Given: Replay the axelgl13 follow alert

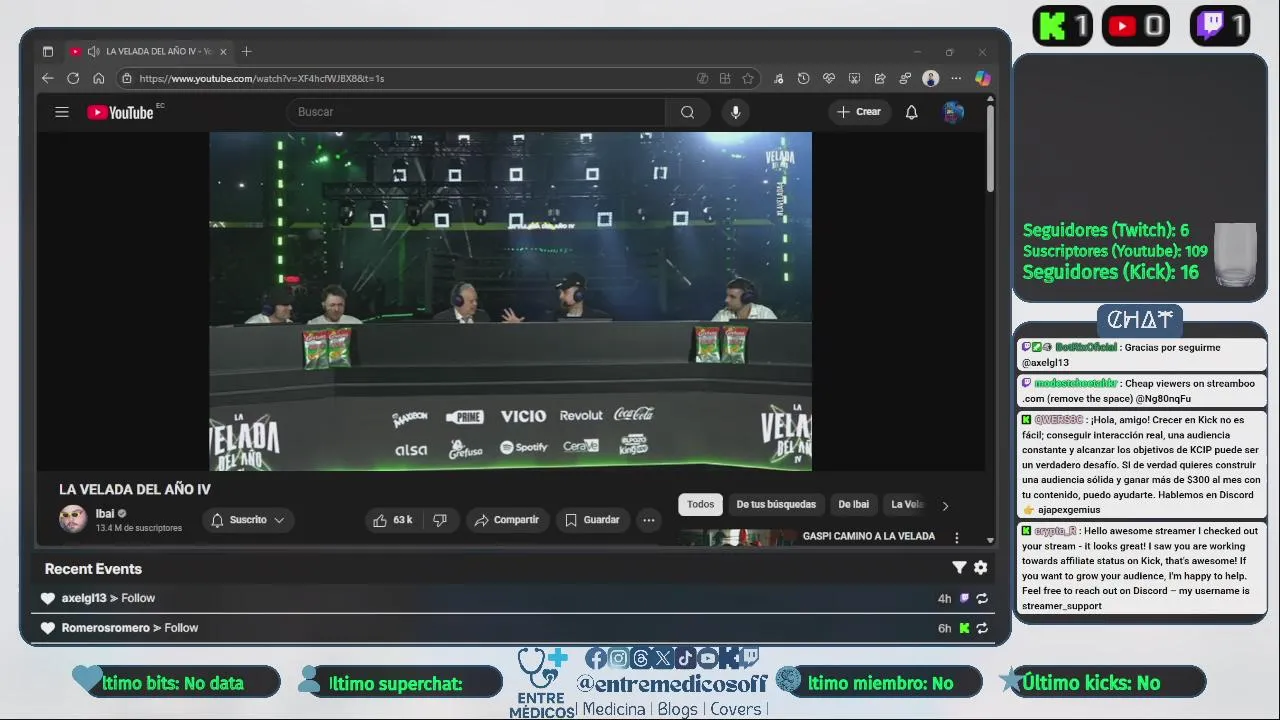Looking at the screenshot, I should tap(982, 598).
